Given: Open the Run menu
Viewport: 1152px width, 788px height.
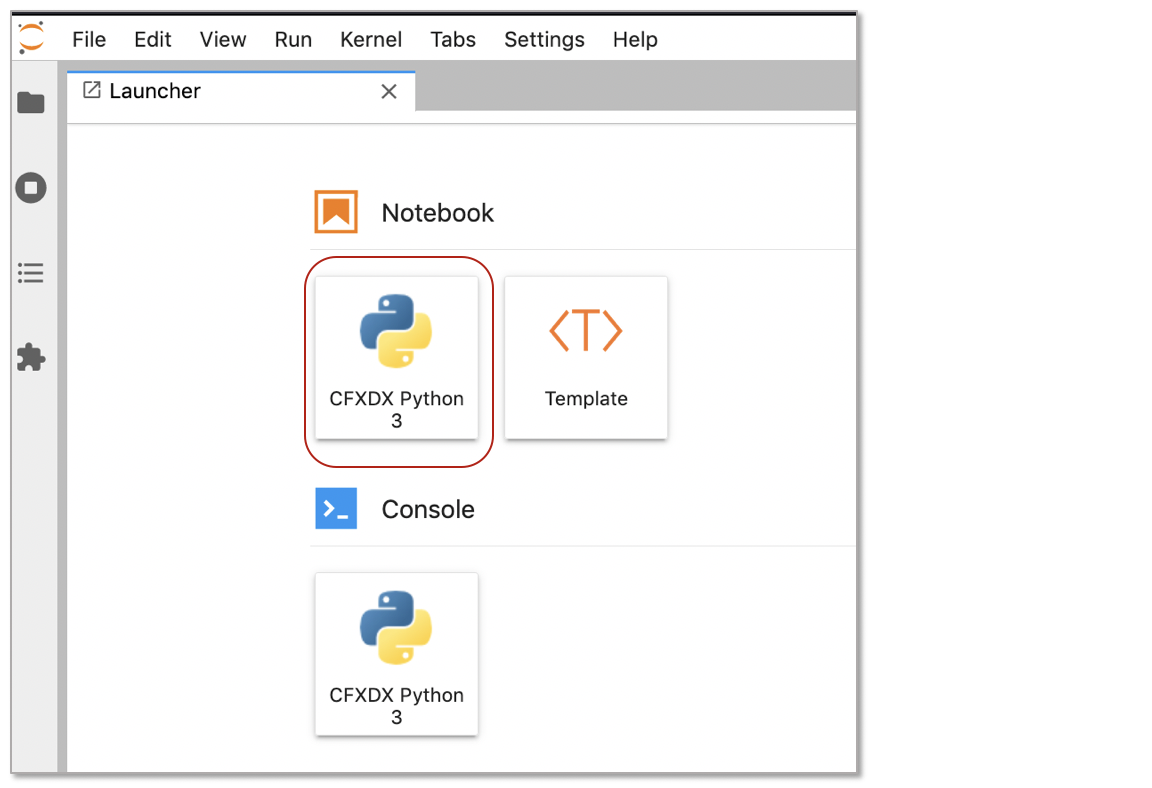Looking at the screenshot, I should point(293,40).
